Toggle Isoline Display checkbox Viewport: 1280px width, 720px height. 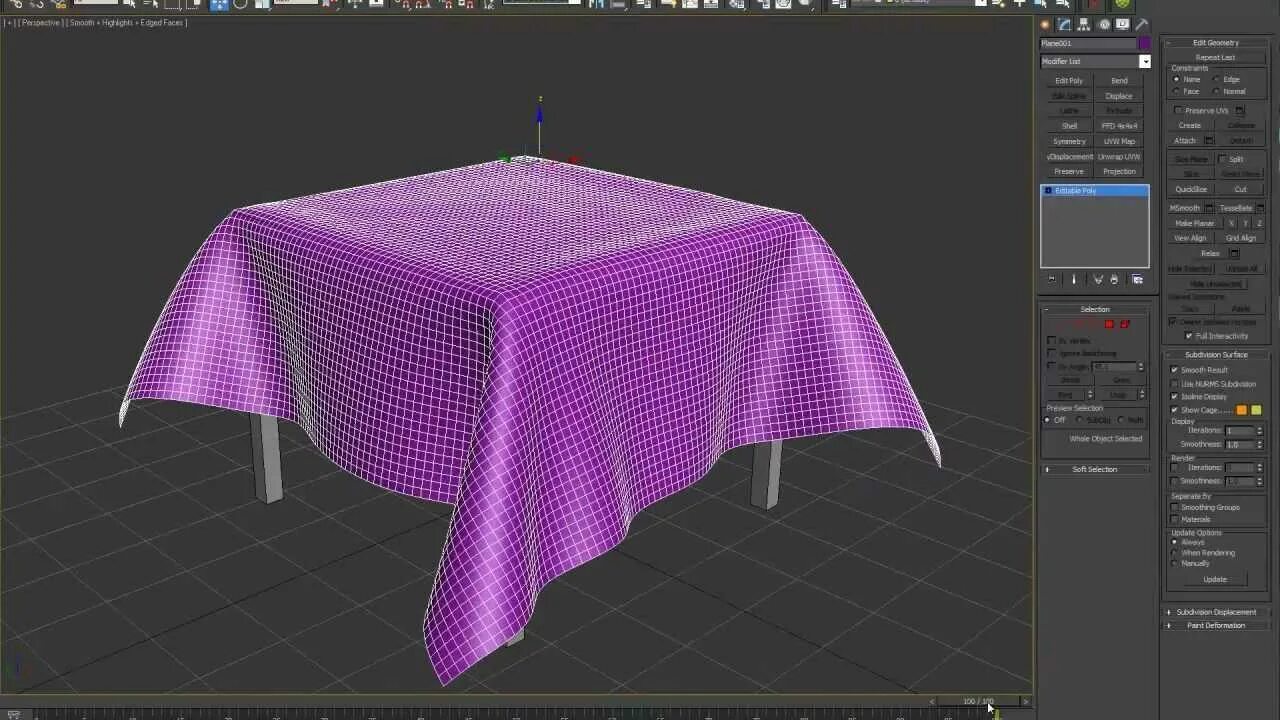coord(1175,397)
